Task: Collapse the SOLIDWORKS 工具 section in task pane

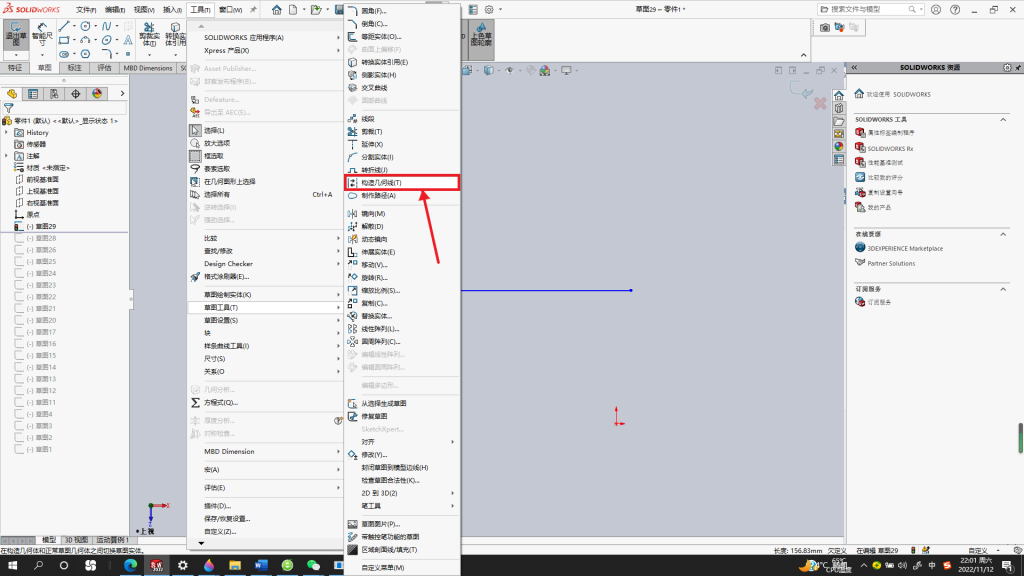Action: [x=1003, y=120]
